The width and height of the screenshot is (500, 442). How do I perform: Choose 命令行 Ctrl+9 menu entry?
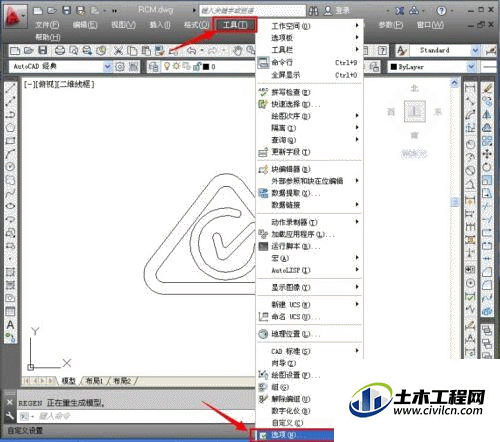pyautogui.click(x=309, y=62)
